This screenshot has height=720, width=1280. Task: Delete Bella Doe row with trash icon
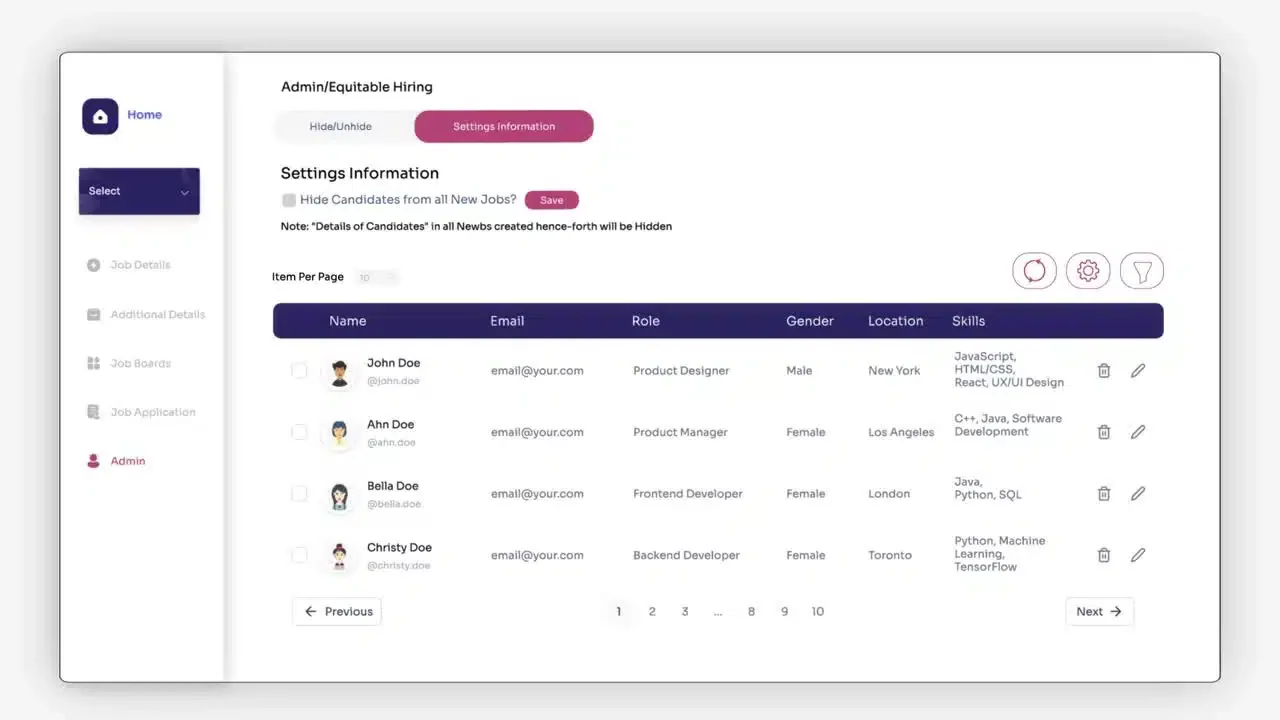[x=1104, y=494]
